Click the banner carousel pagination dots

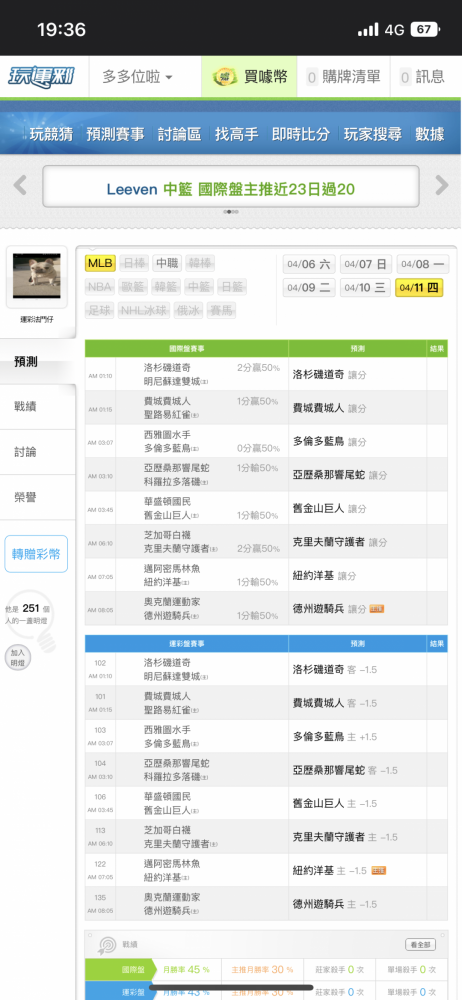click(231, 212)
